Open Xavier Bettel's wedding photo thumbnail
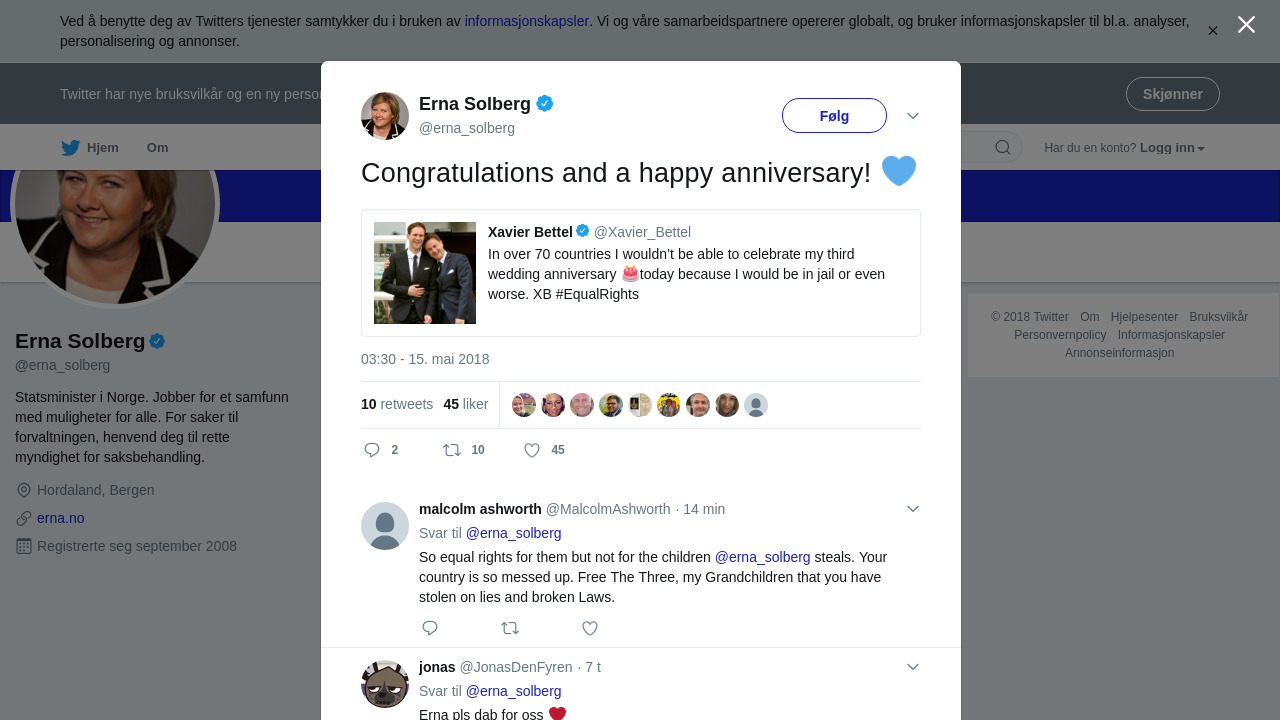The width and height of the screenshot is (1280, 720). (x=425, y=273)
